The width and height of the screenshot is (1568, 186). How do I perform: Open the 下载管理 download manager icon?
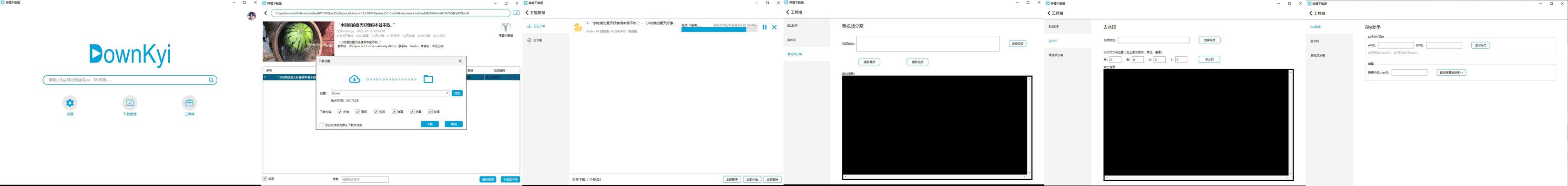(x=130, y=103)
